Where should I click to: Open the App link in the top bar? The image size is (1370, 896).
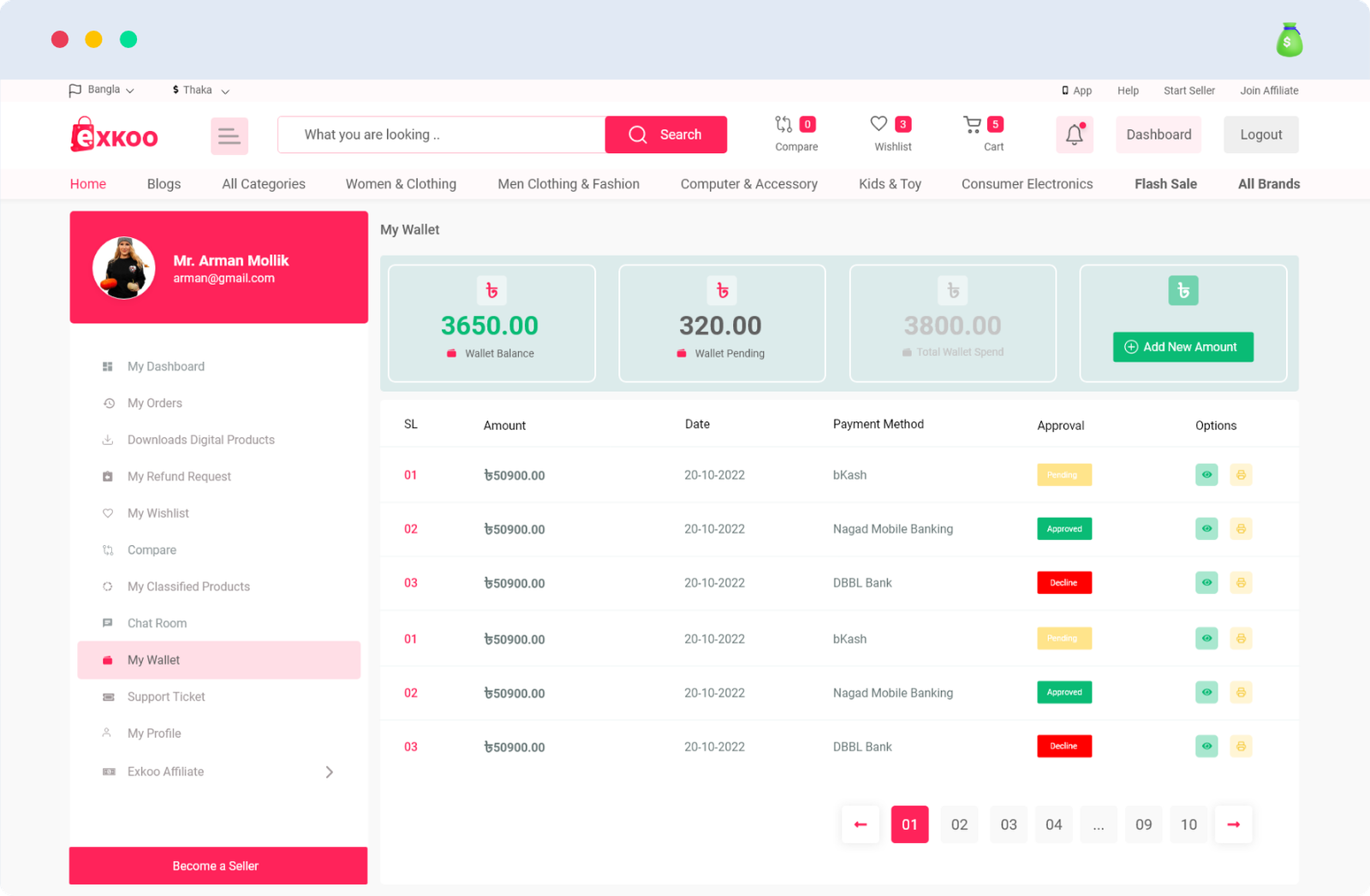[1077, 91]
